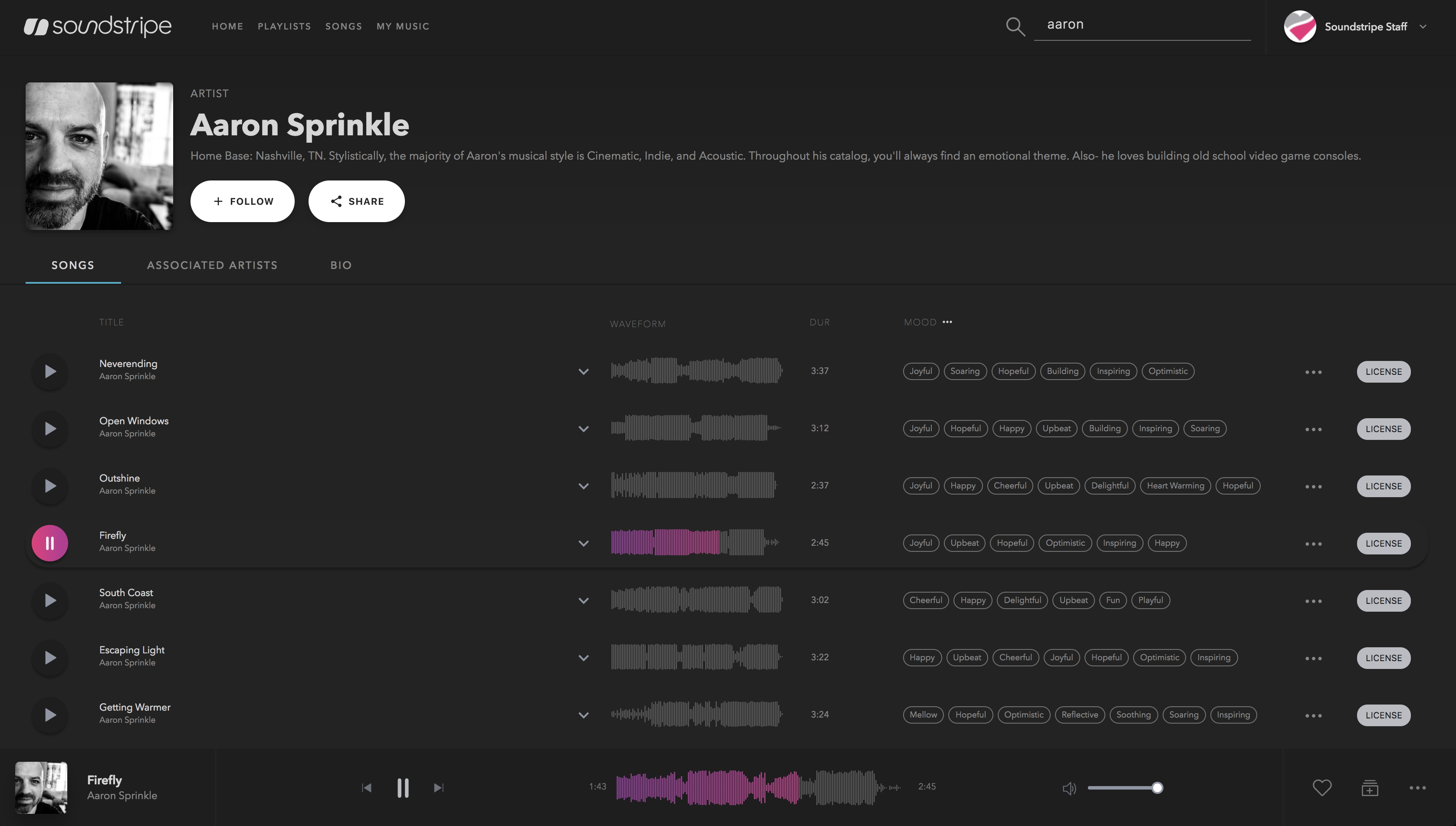Open more options for Outshine row
The width and height of the screenshot is (1456, 826).
pos(1313,487)
